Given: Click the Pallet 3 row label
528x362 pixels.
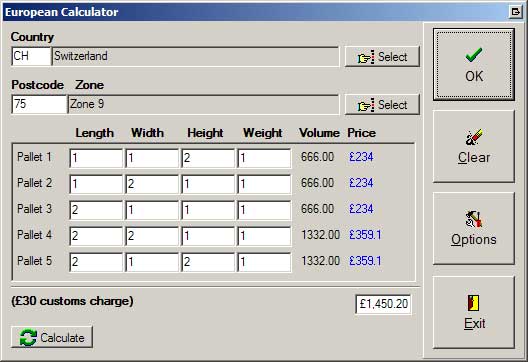Looking at the screenshot, I should click(x=34, y=209).
